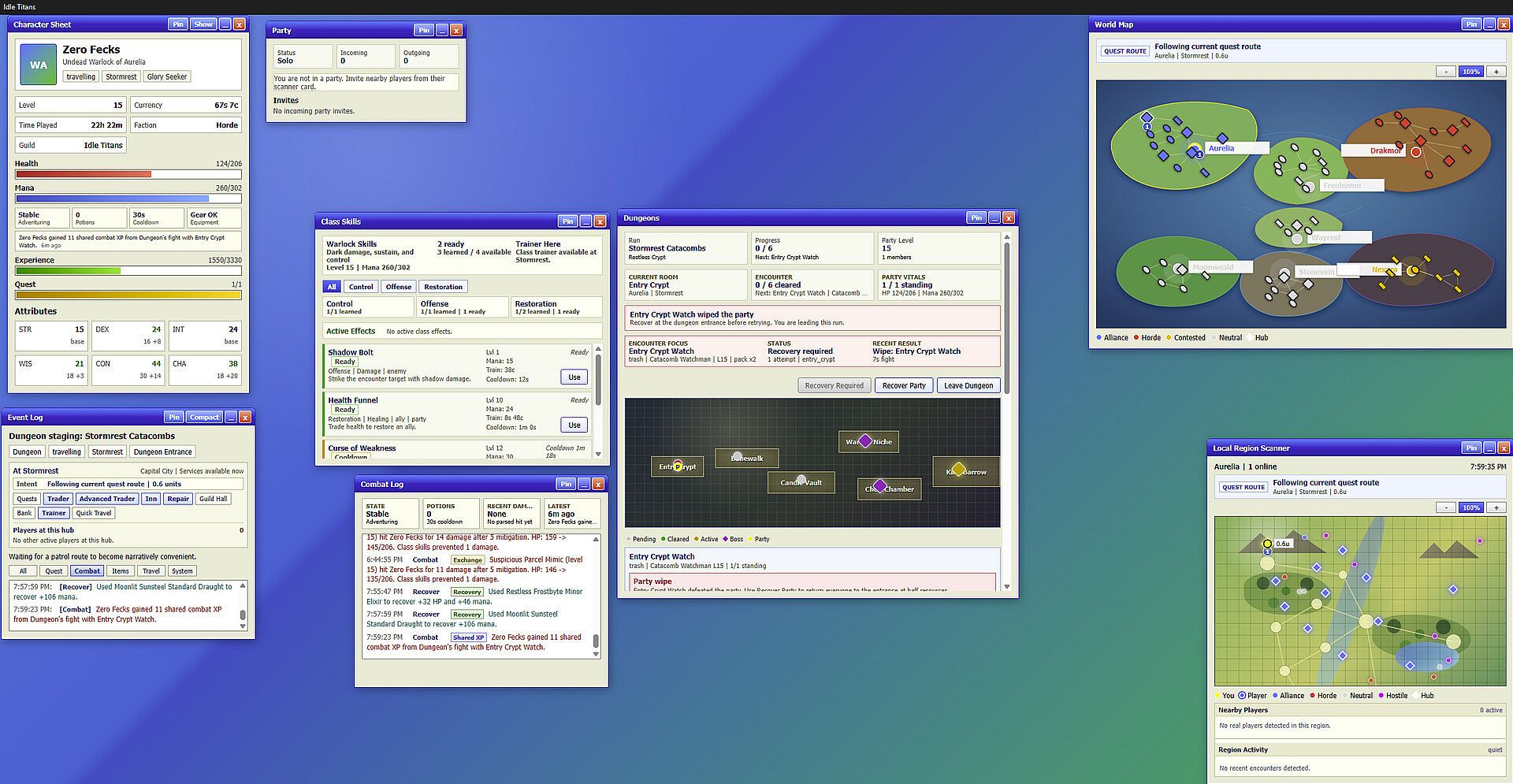Viewport: 1513px width, 784px height.
Task: Toggle Compact mode in Event Log
Action: pyautogui.click(x=204, y=417)
